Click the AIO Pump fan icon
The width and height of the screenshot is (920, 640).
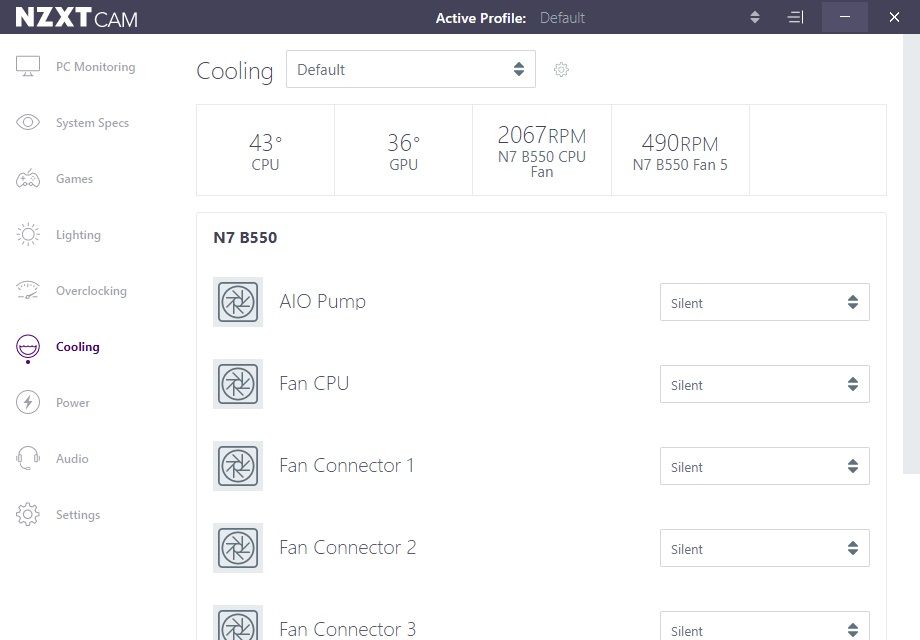pos(238,302)
